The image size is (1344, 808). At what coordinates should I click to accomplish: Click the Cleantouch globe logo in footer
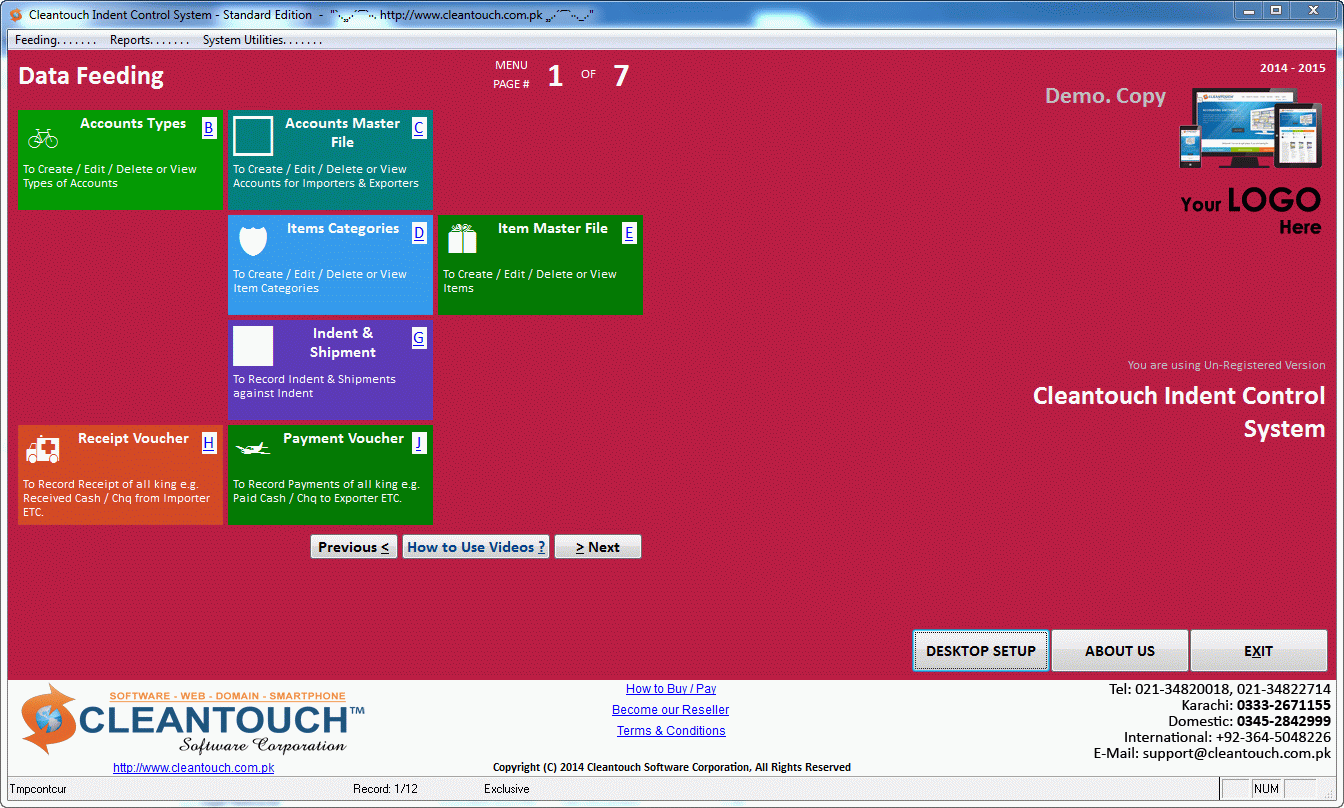[50, 717]
